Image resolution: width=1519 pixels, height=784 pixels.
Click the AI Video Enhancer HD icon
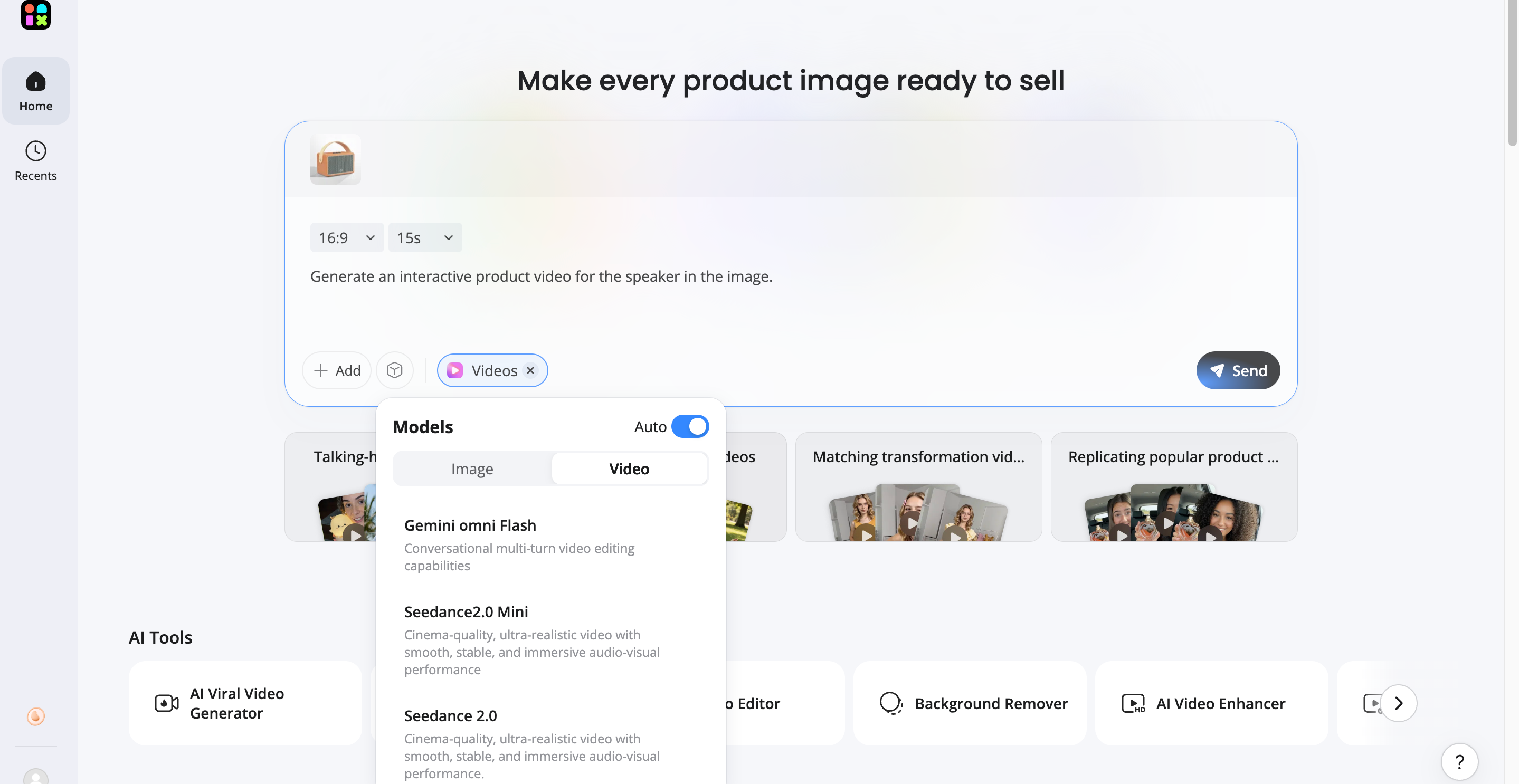point(1133,703)
